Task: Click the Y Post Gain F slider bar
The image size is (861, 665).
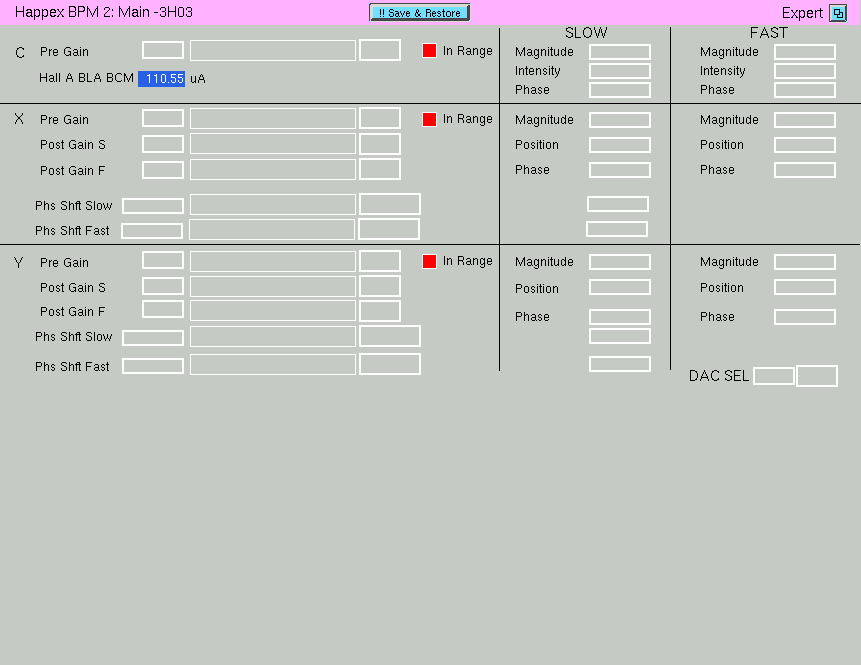Action: point(273,310)
